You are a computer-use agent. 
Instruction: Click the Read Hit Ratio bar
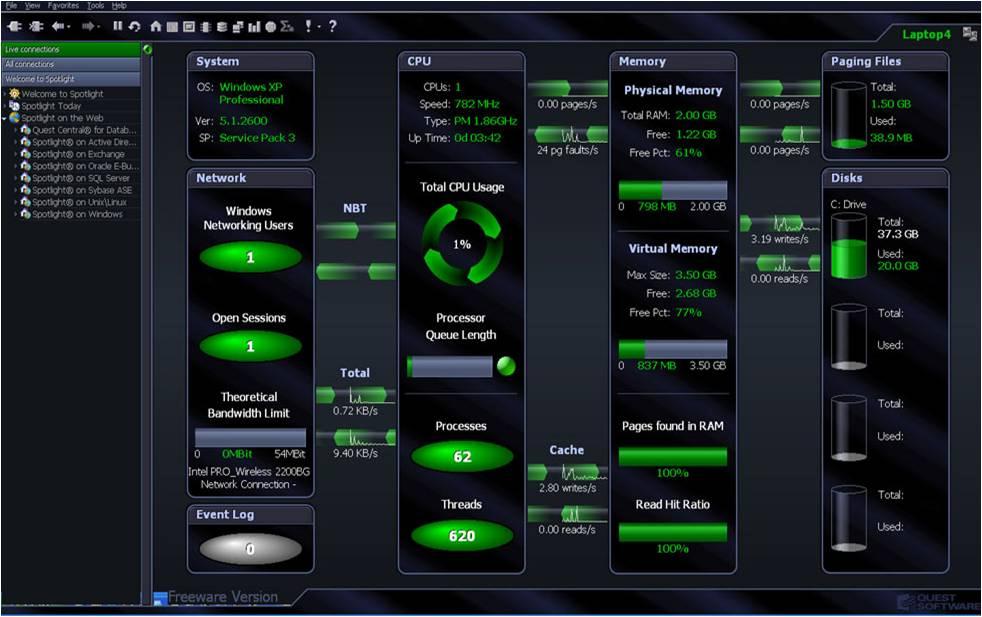[673, 532]
